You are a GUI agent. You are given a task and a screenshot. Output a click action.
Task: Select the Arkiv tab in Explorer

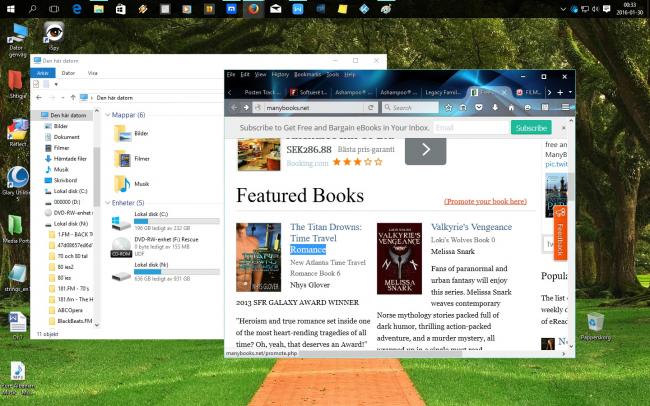coord(43,73)
